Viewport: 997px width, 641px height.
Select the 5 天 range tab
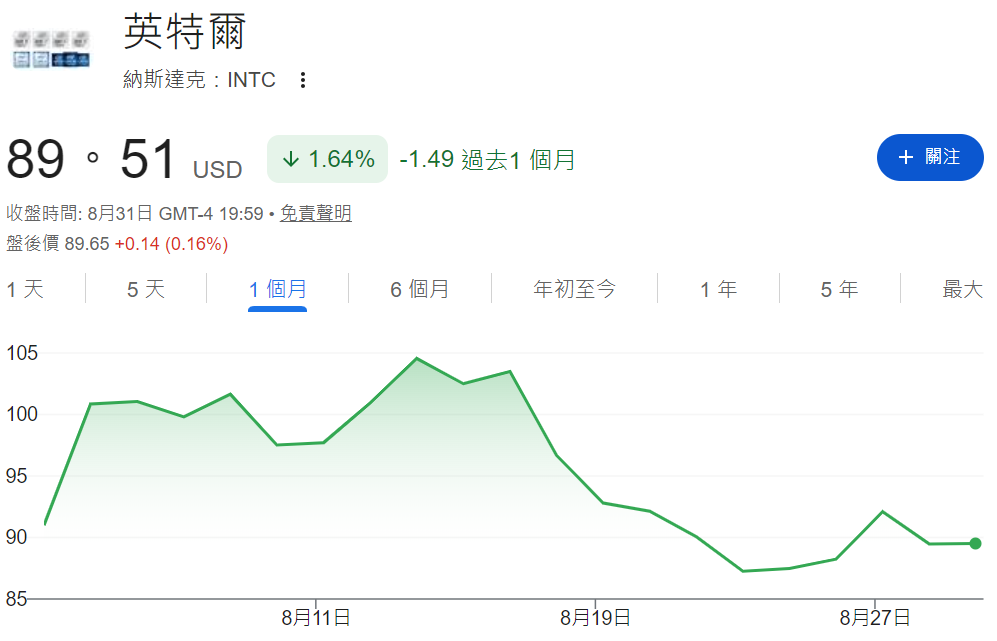coord(146,289)
